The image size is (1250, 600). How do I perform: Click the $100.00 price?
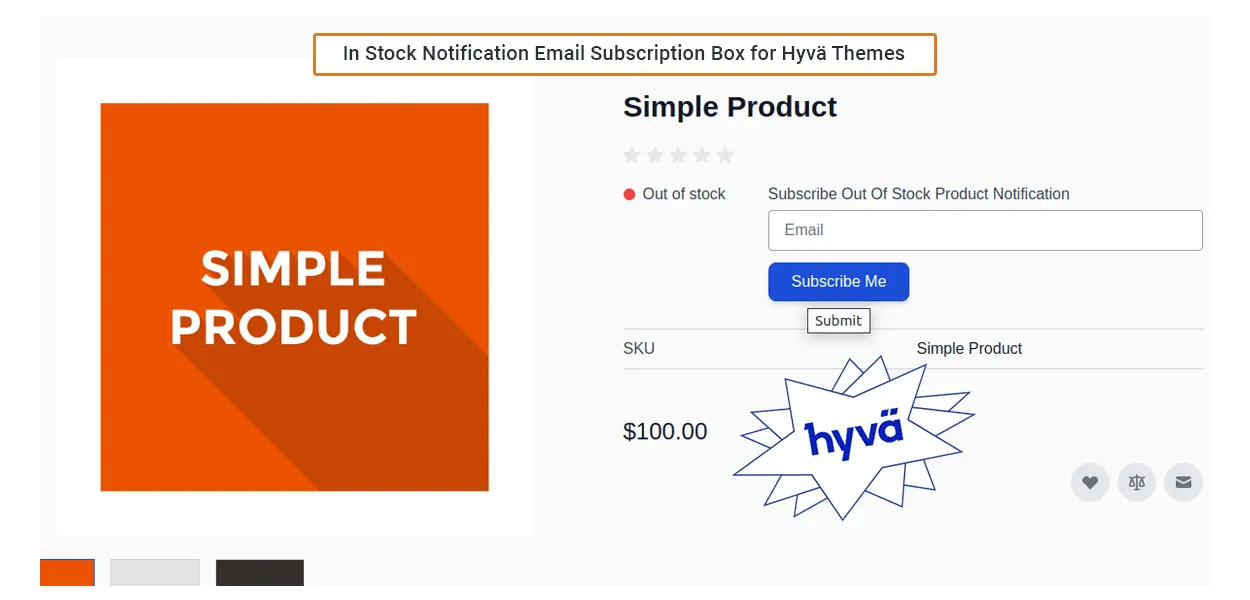[665, 432]
